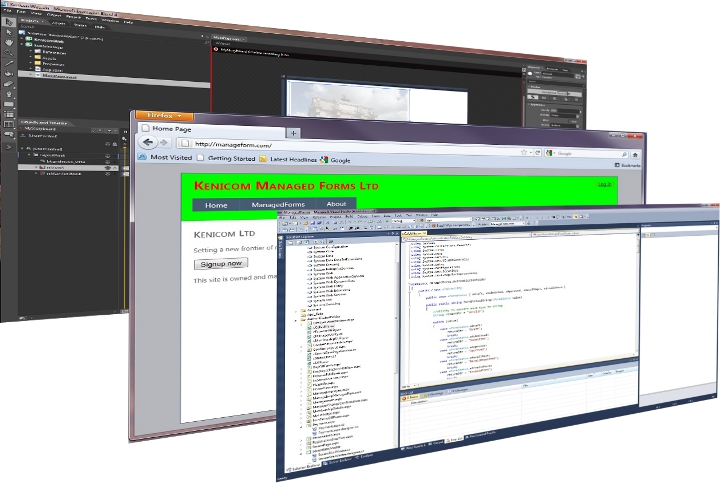The width and height of the screenshot is (720, 483).
Task: Select the Paint Bucket tool in Blend
Action: point(9,73)
